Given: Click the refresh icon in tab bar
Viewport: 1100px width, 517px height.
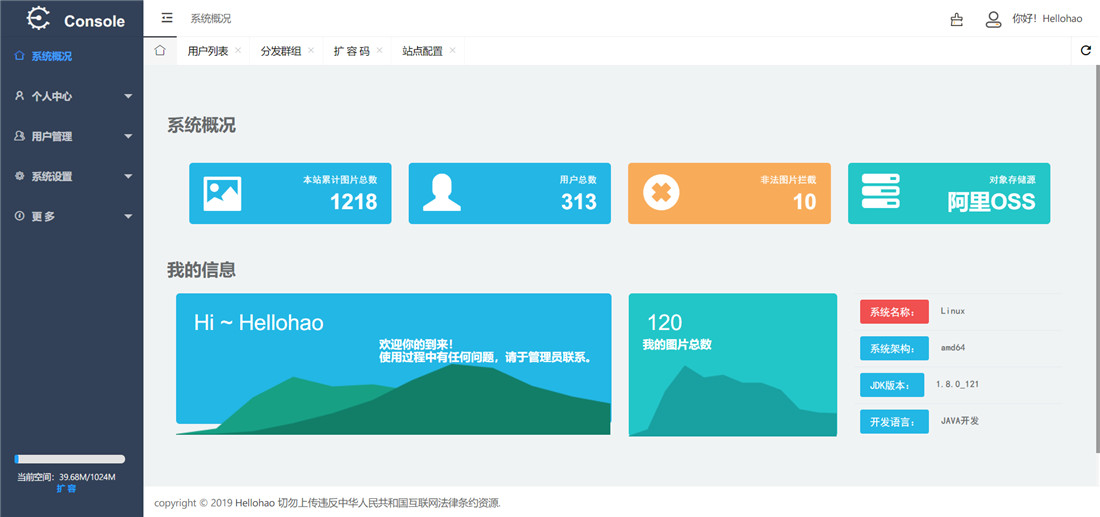Looking at the screenshot, I should click(1086, 51).
